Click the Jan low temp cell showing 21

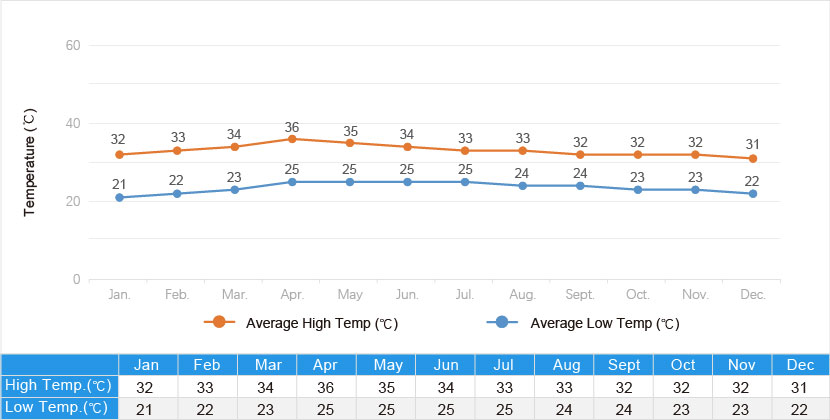148,408
